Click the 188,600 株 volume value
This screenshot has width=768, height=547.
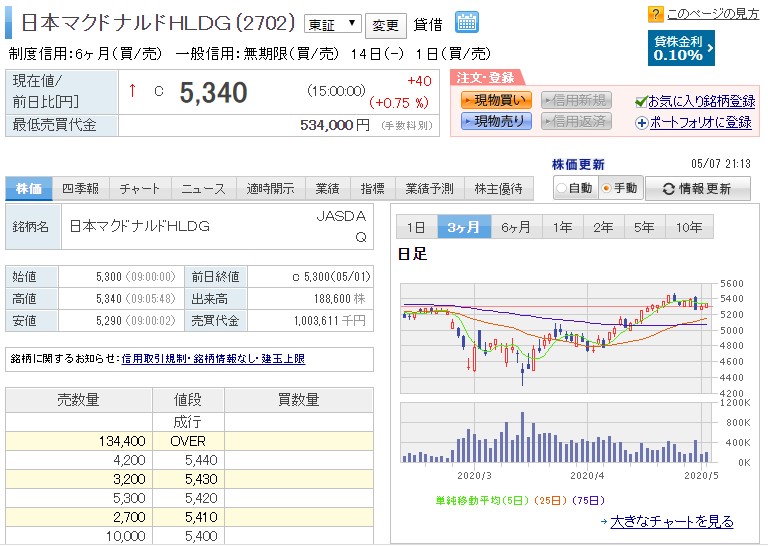(339, 299)
